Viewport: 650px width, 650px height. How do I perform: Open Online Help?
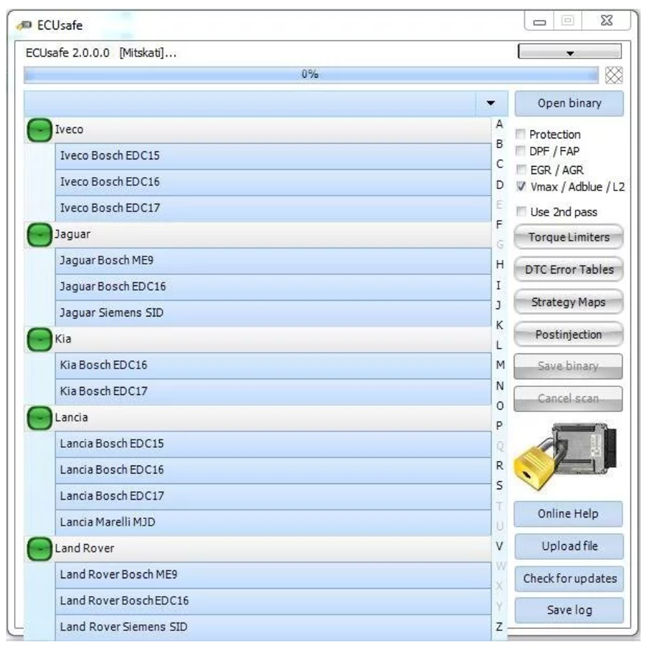point(568,514)
